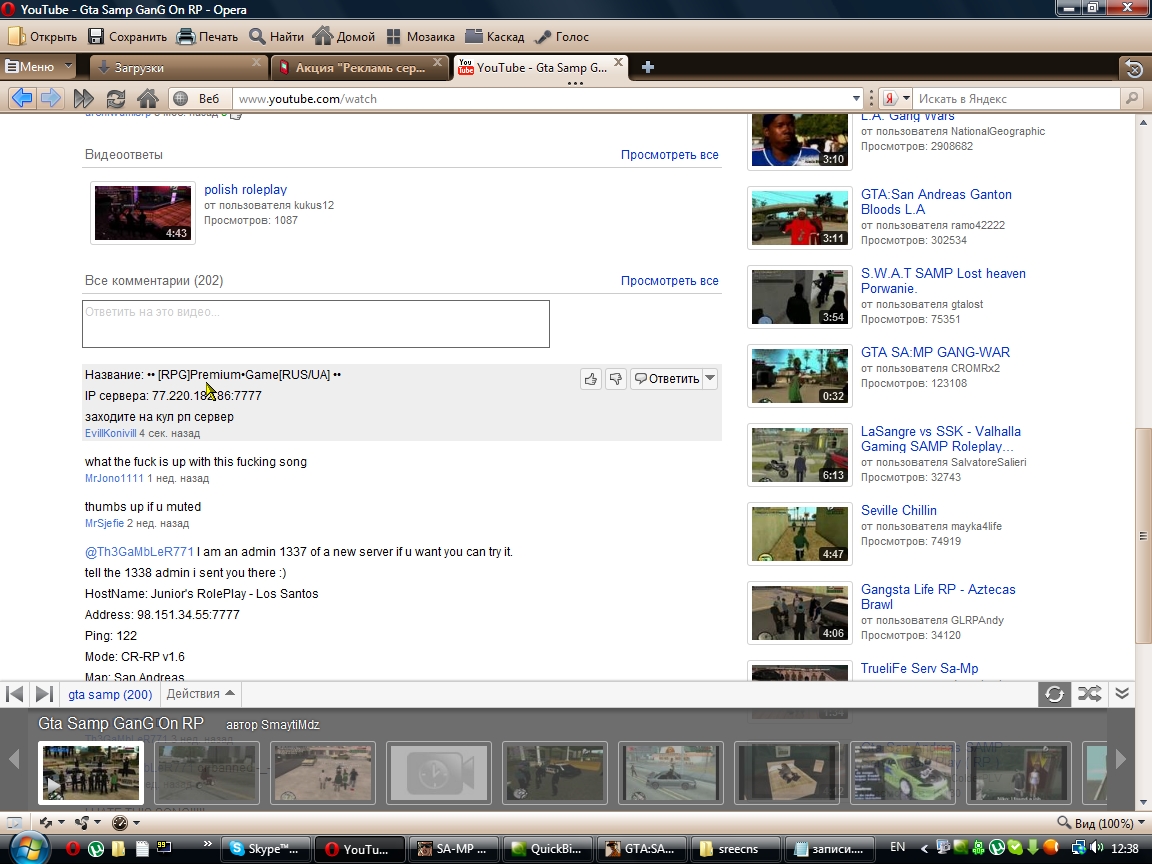Open the Seville Chillin video thumbnail

(799, 534)
